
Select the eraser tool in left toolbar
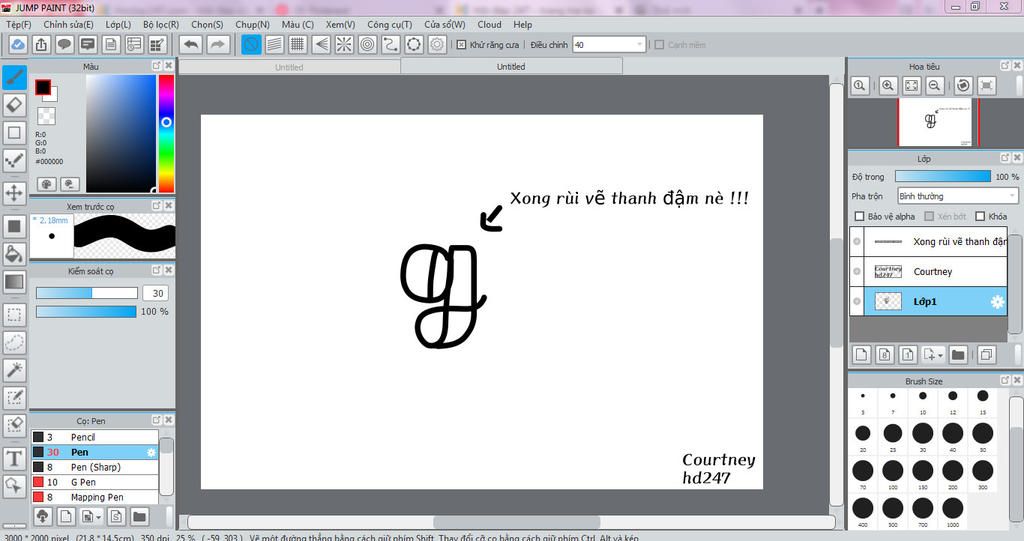[14, 105]
